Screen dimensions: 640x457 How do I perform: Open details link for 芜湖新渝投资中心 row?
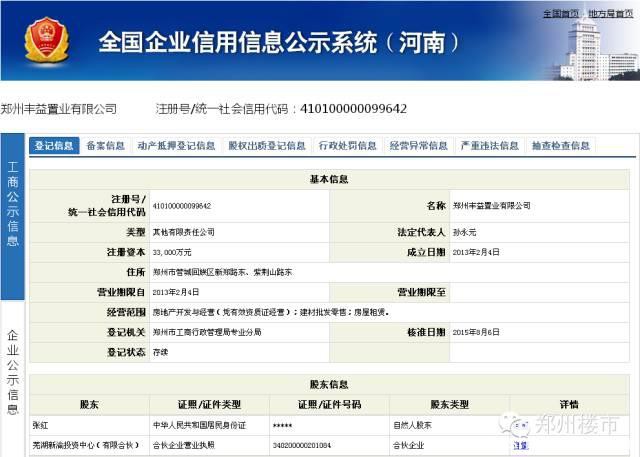click(520, 446)
